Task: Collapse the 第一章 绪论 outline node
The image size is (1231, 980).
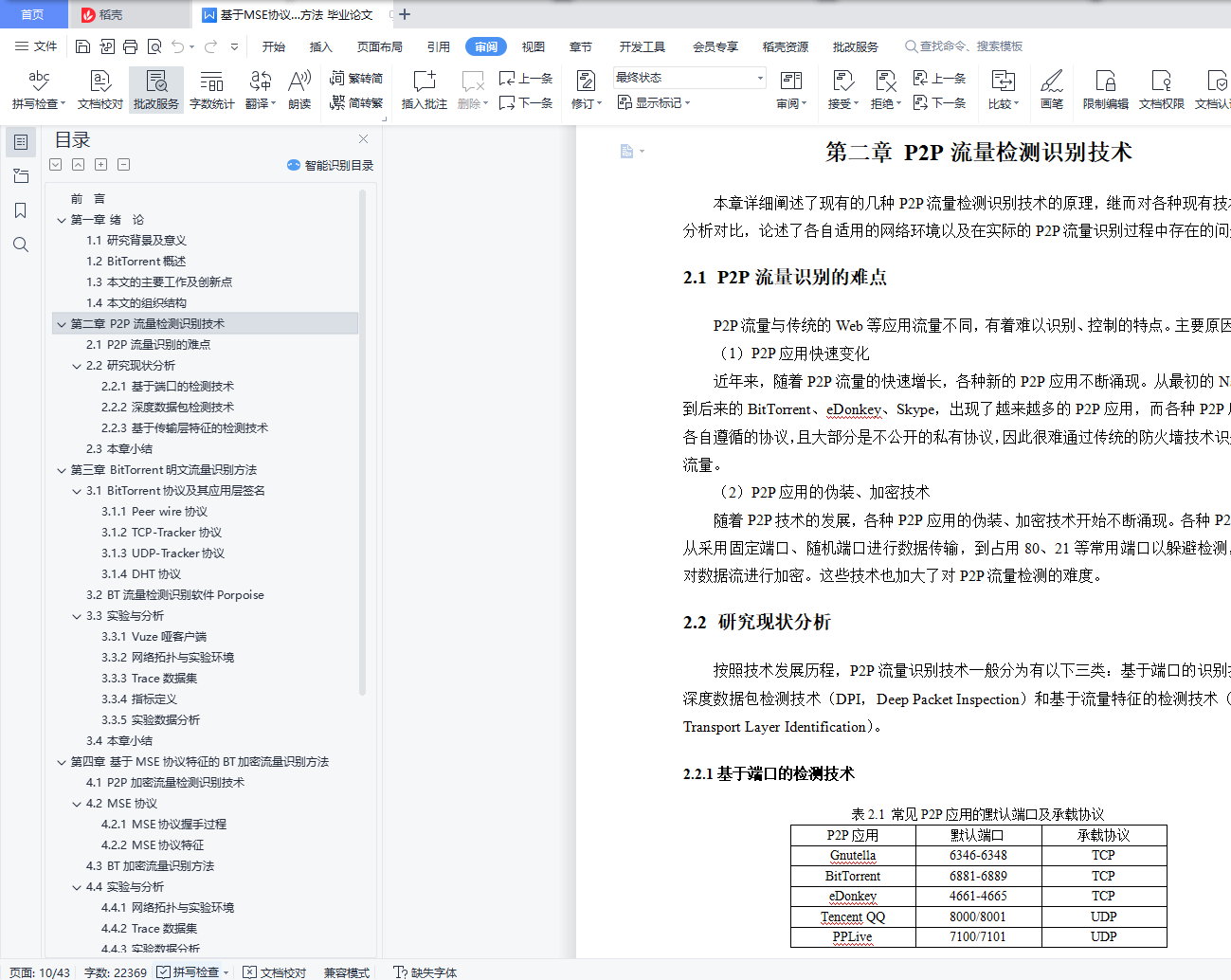Action: pos(62,220)
